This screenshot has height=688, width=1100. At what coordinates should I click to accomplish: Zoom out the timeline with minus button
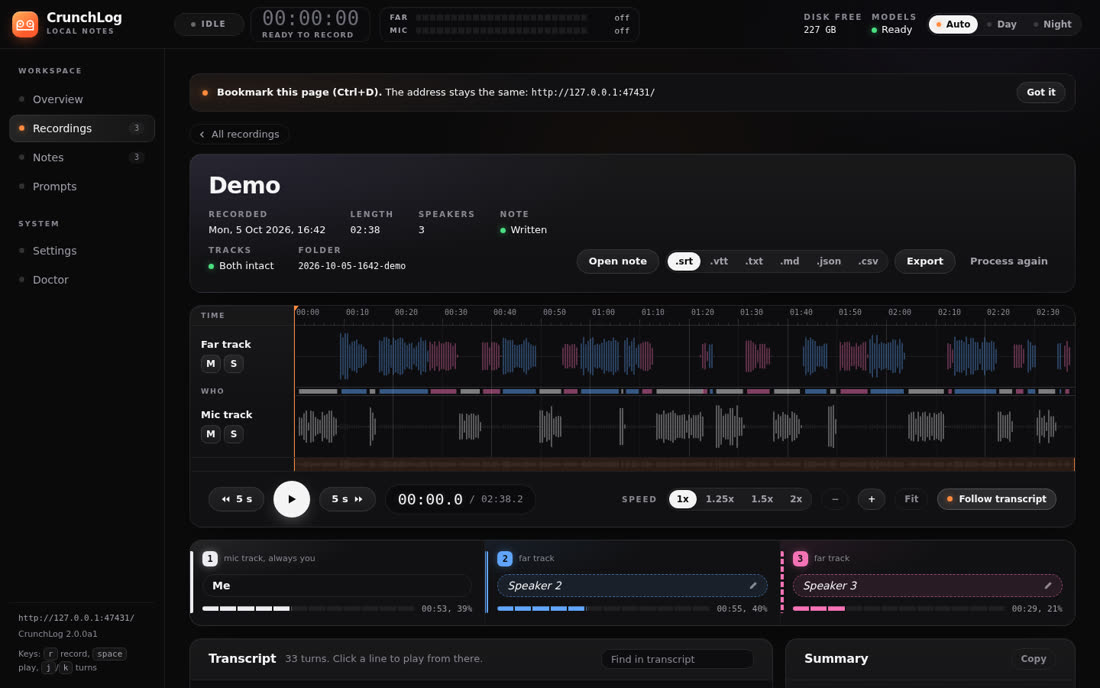(835, 499)
